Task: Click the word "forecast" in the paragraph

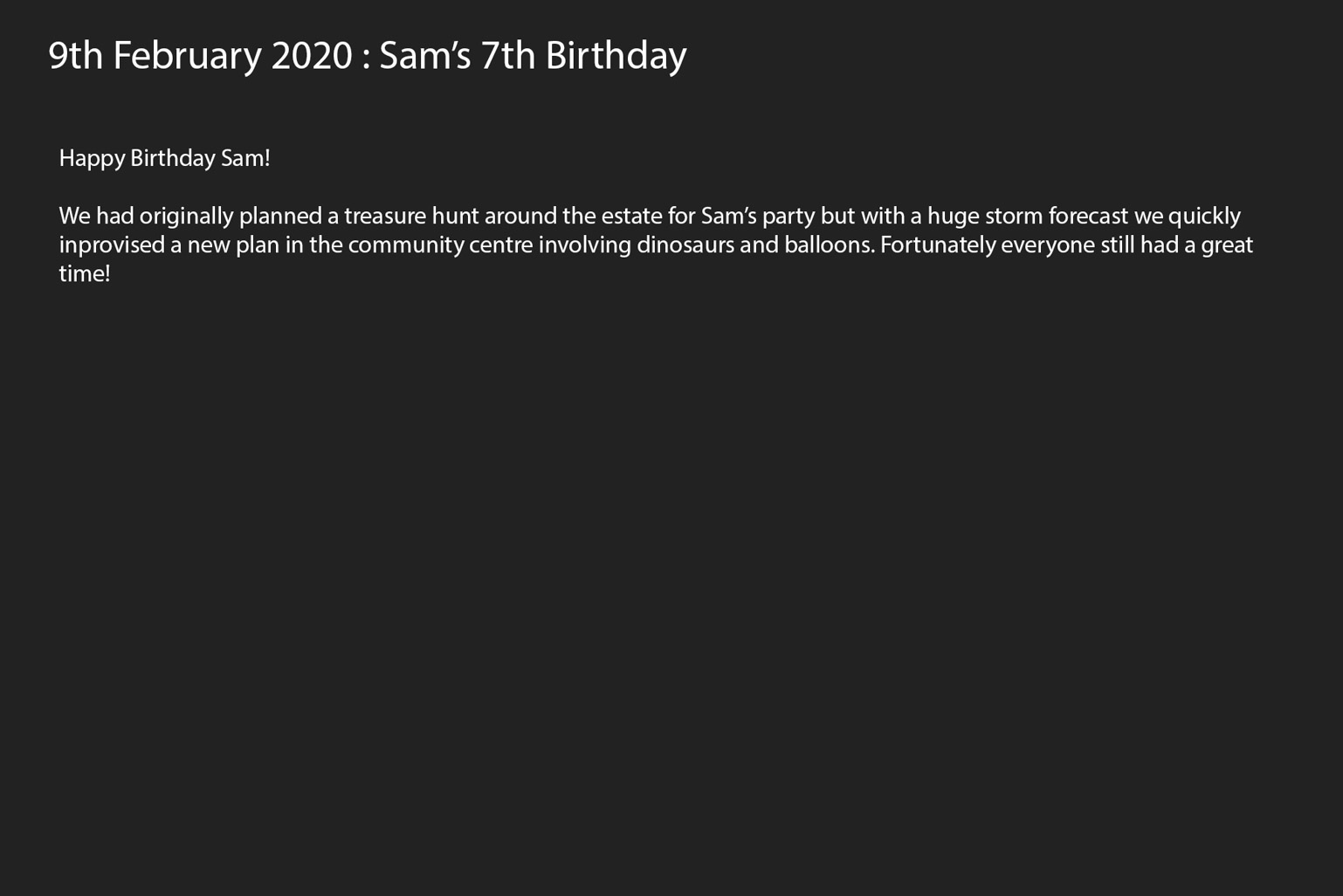Action: 1089,216
